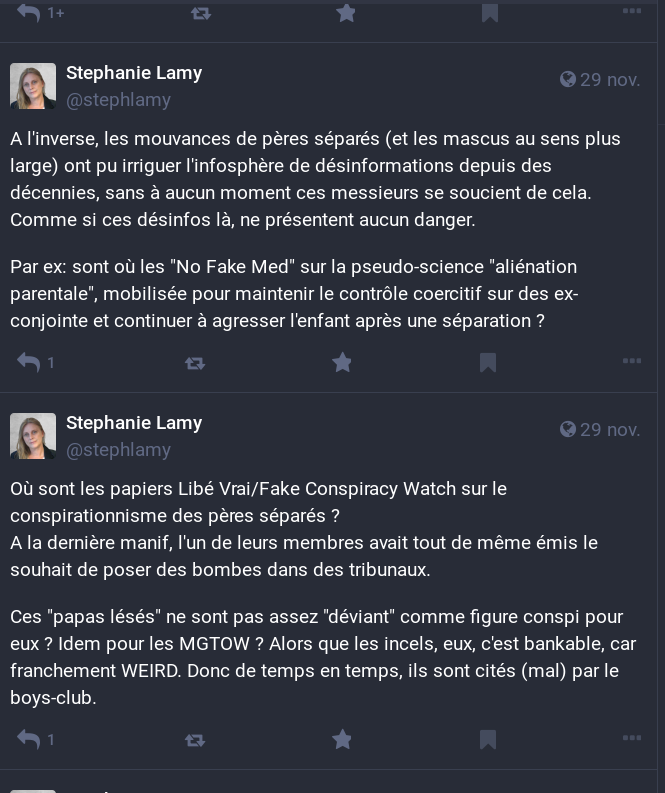Image resolution: width=665 pixels, height=793 pixels.
Task: Bookmark the post ending with boys-club
Action: point(488,740)
